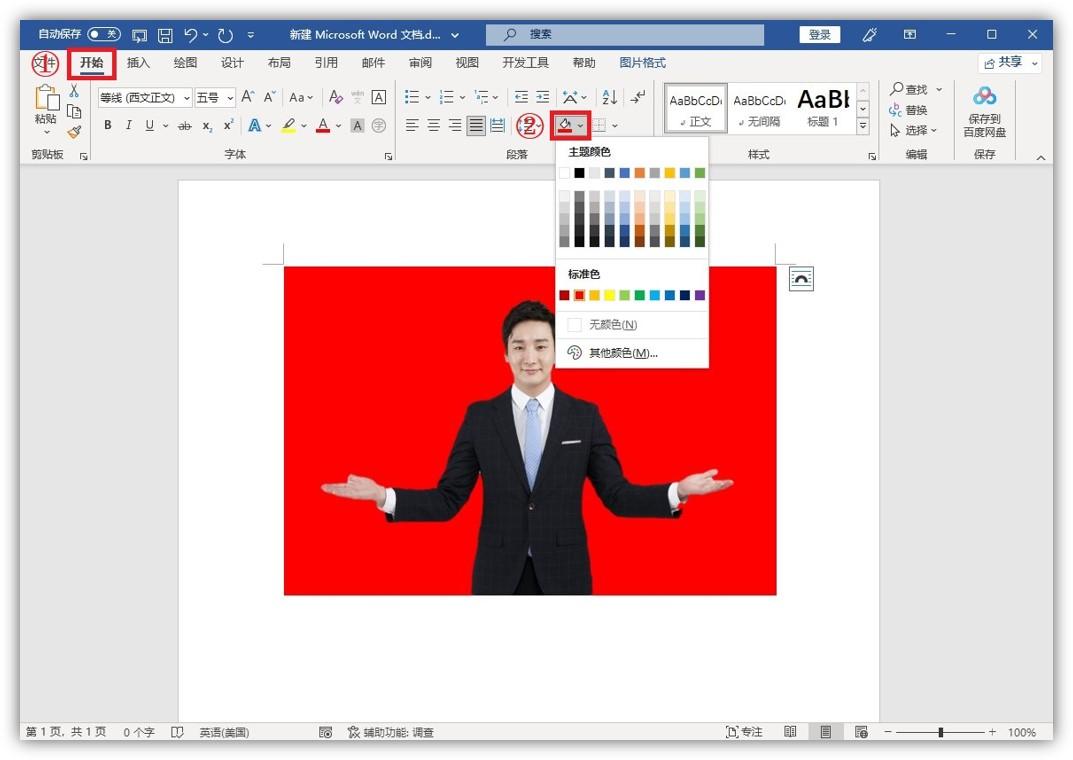Toggle the AutoSave switch
This screenshot has height=760, width=1073.
pyautogui.click(x=104, y=35)
